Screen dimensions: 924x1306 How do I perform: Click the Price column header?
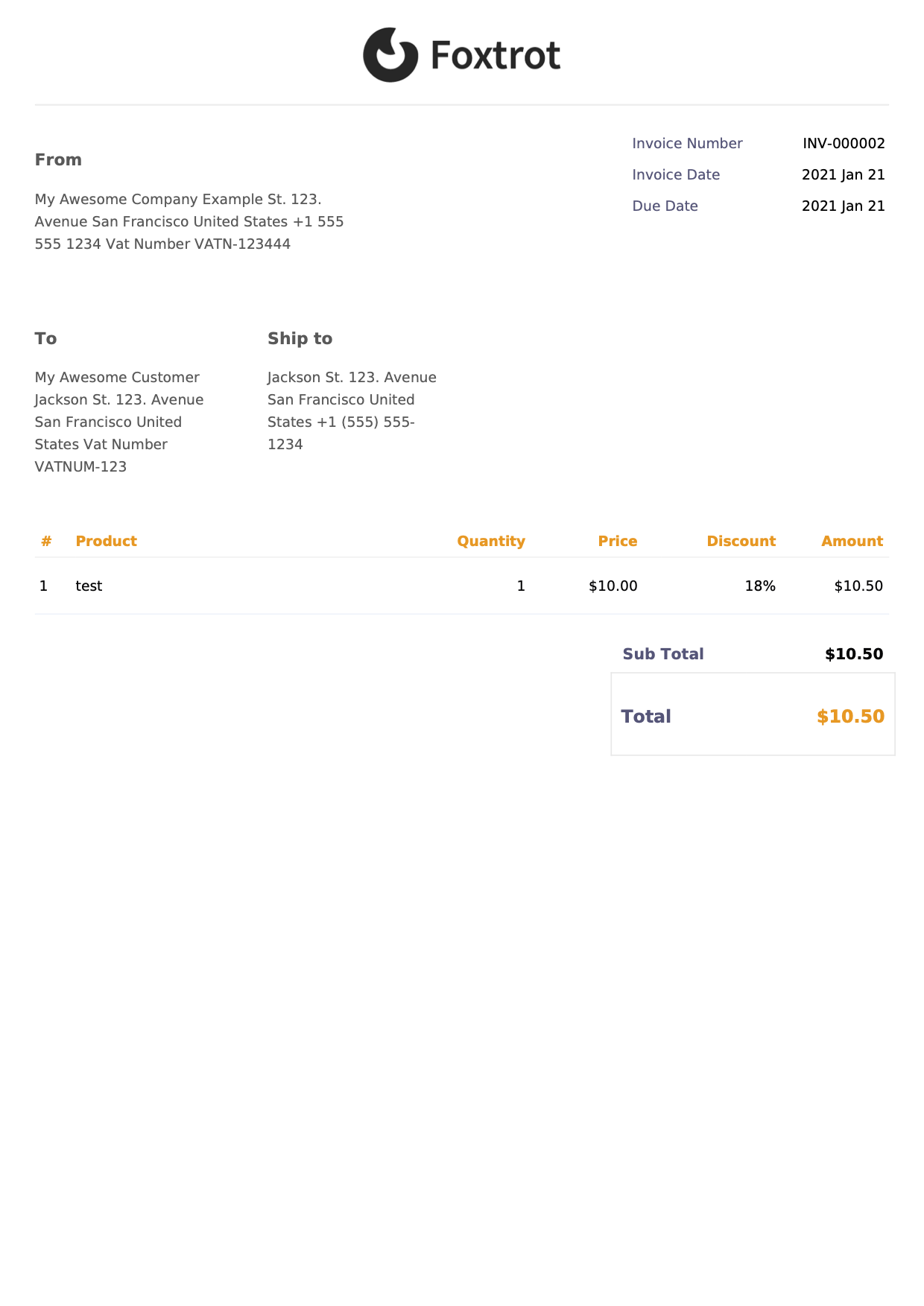(618, 541)
